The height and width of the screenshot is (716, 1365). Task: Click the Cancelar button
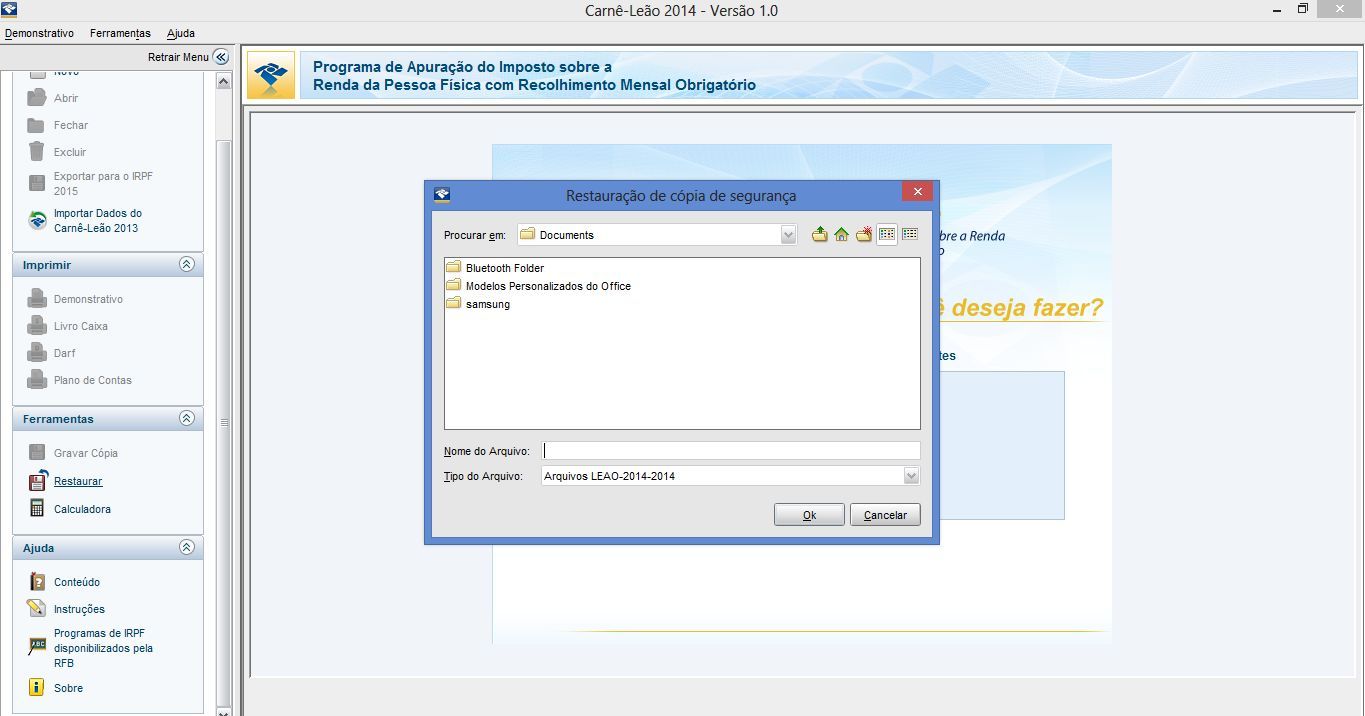coord(885,515)
